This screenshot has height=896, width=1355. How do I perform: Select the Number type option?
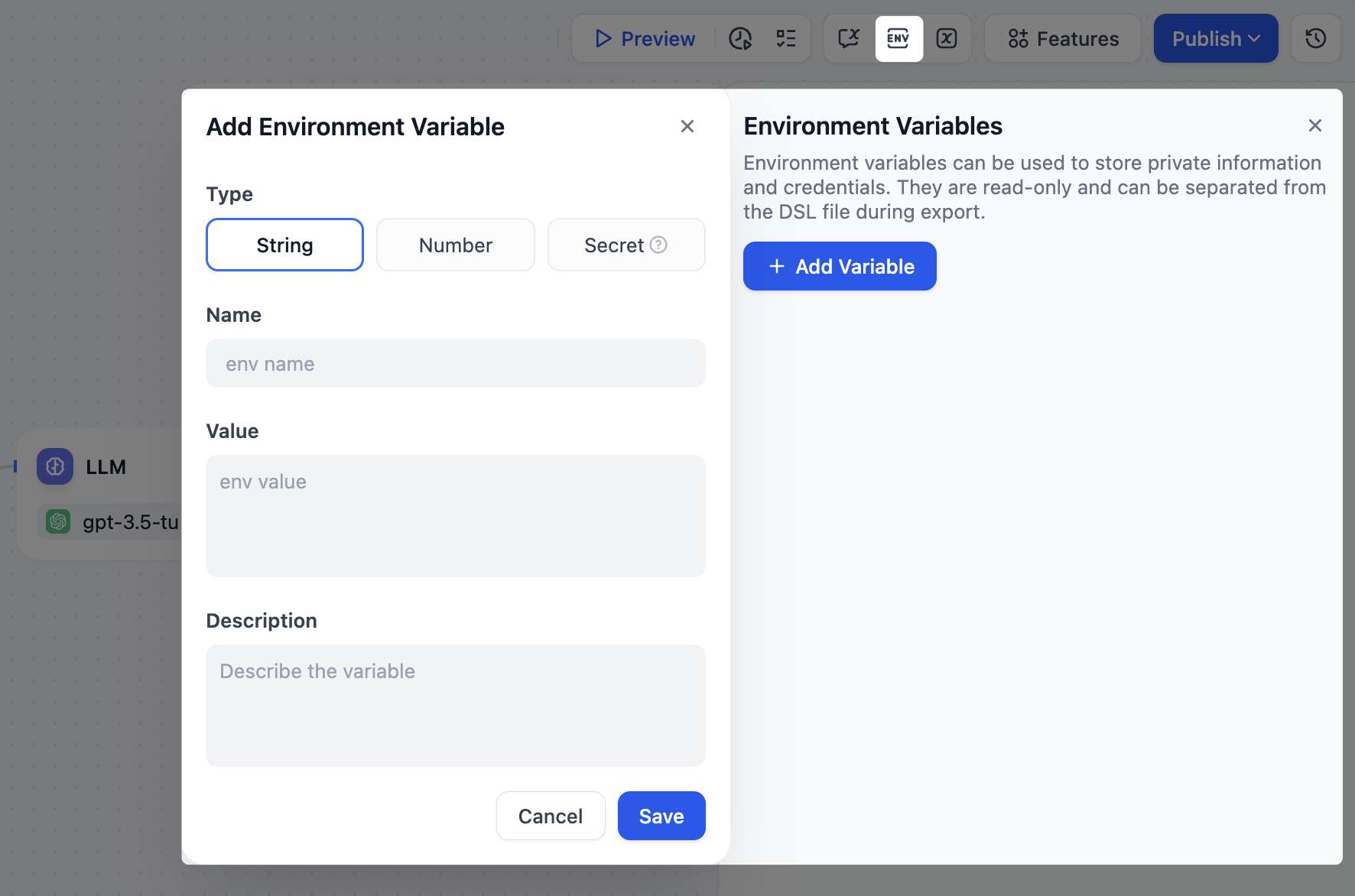tap(456, 245)
